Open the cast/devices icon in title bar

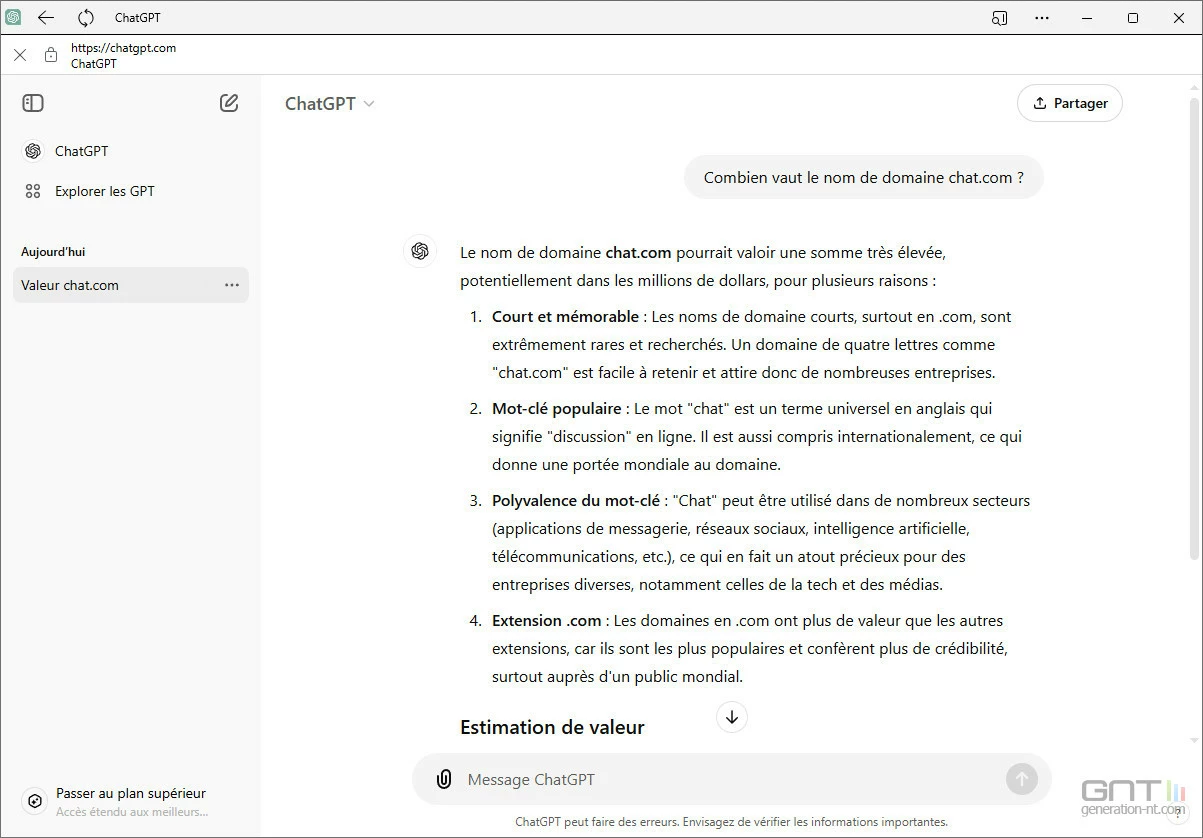[999, 18]
